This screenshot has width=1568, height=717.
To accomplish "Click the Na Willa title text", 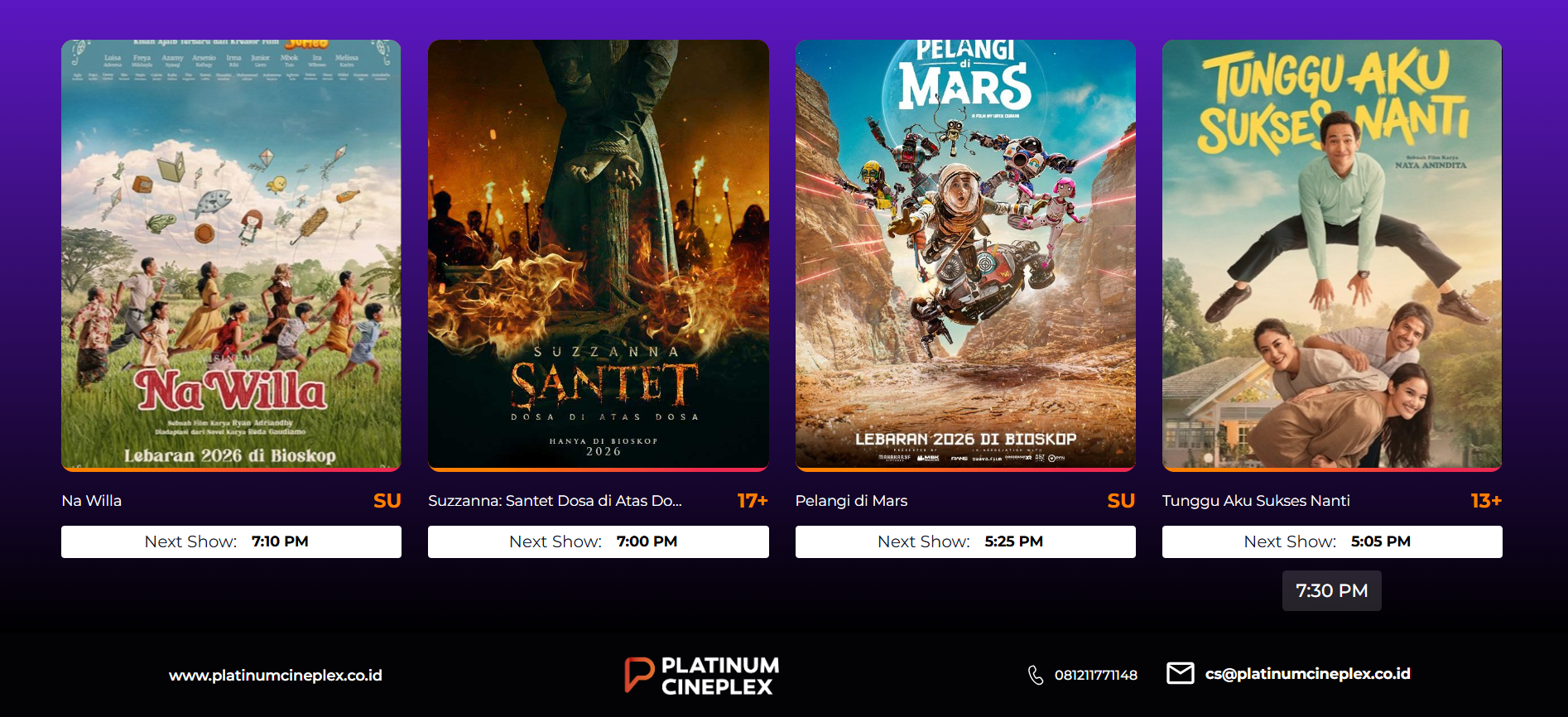I will tap(92, 501).
